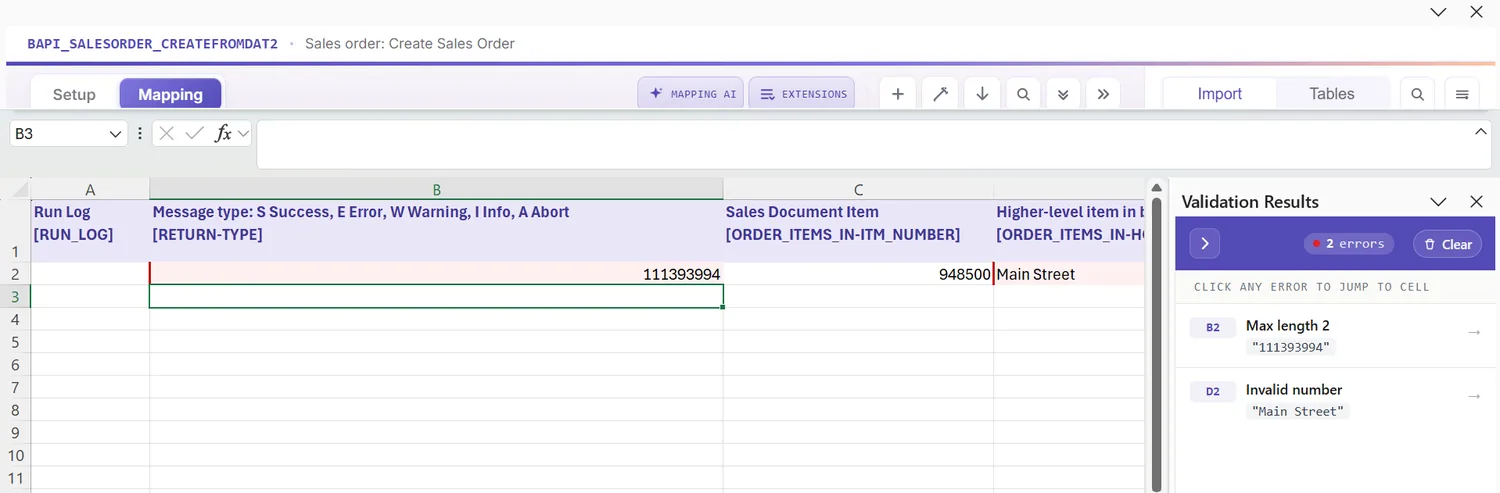This screenshot has height=493, width=1500.
Task: Click the Sales order: Create Sales Order subtitle
Action: point(410,44)
